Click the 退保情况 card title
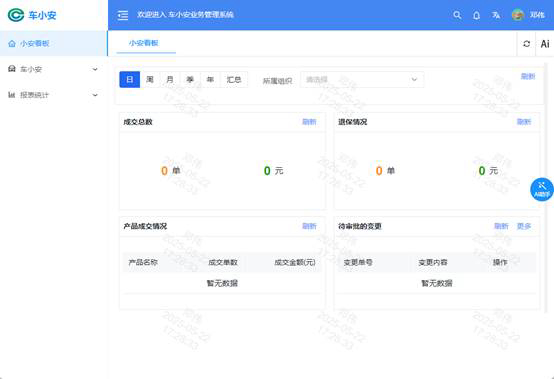Image resolution: width=554 pixels, height=379 pixels. (353, 122)
